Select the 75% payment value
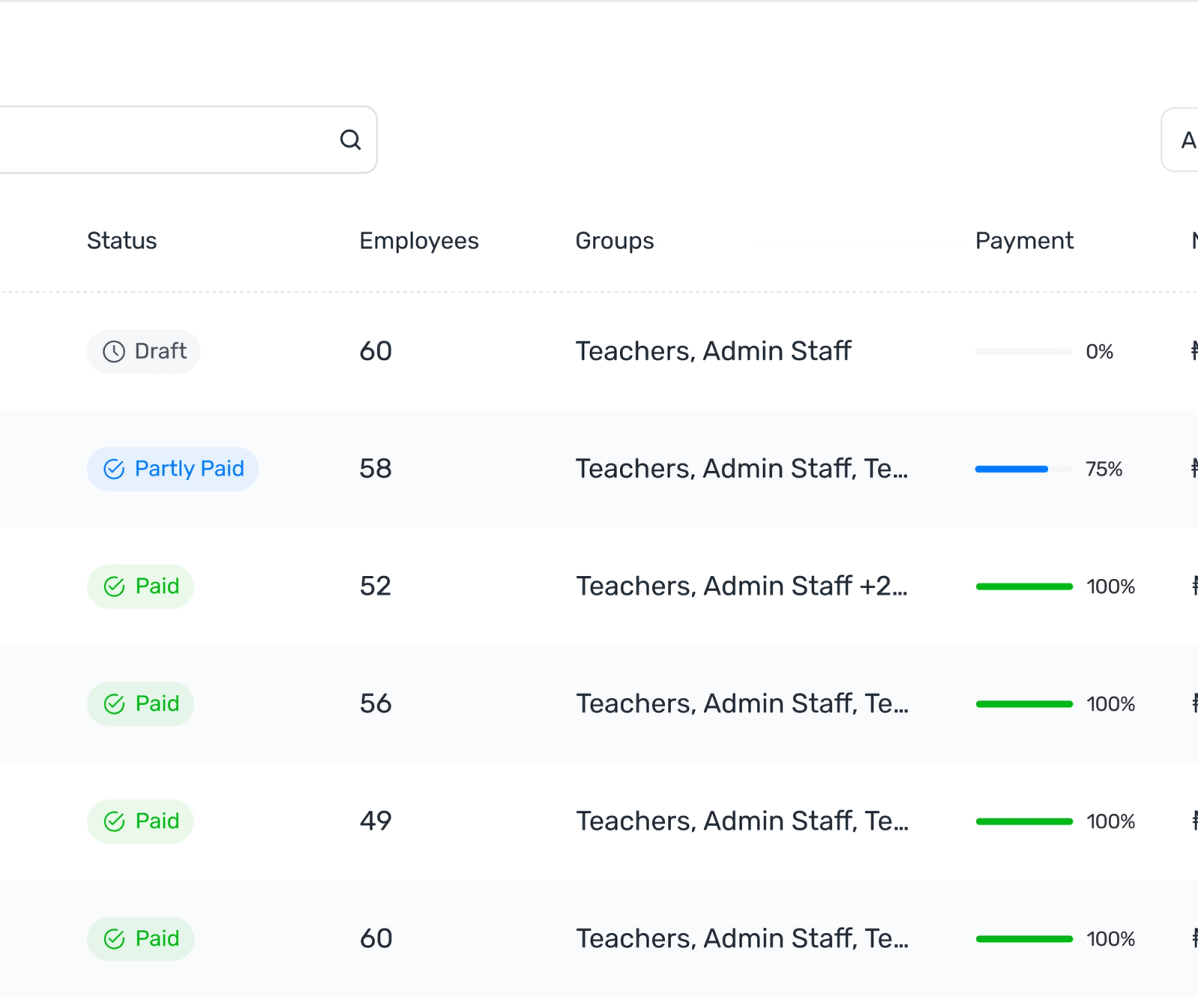 click(x=1104, y=470)
